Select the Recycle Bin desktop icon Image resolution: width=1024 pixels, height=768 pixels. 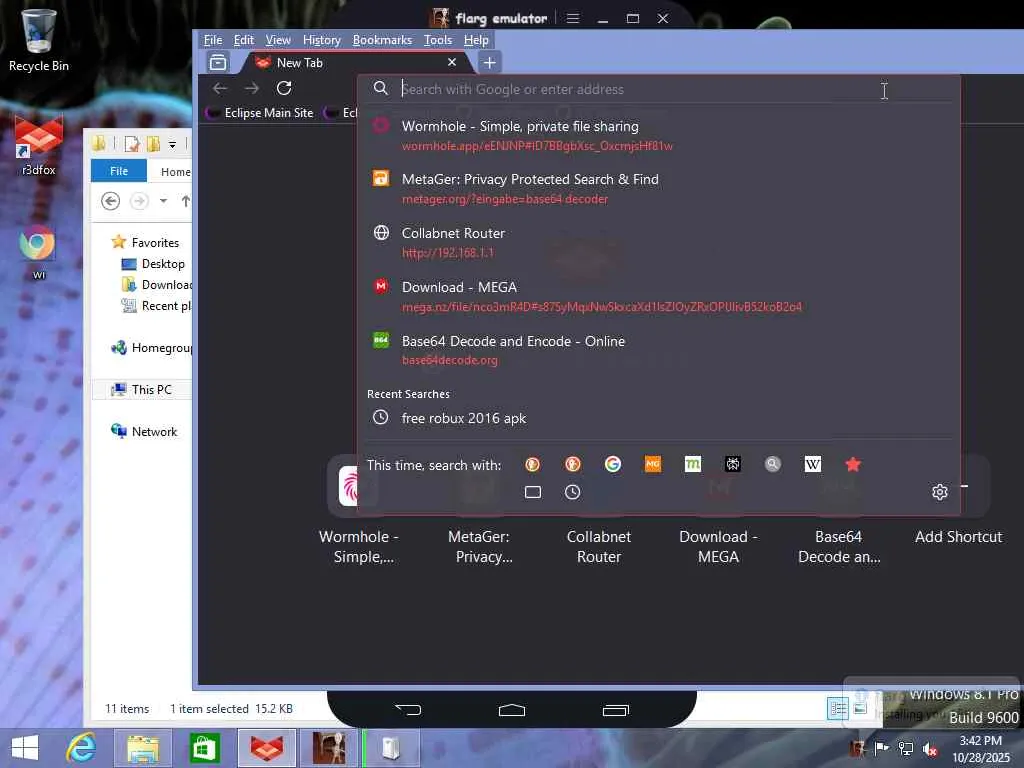point(39,40)
